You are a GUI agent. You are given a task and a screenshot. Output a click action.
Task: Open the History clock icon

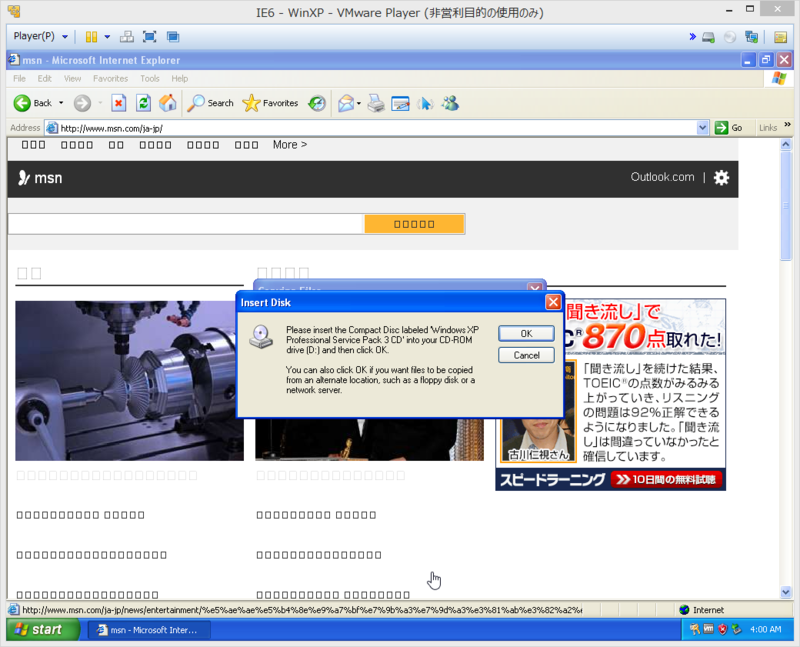317,104
